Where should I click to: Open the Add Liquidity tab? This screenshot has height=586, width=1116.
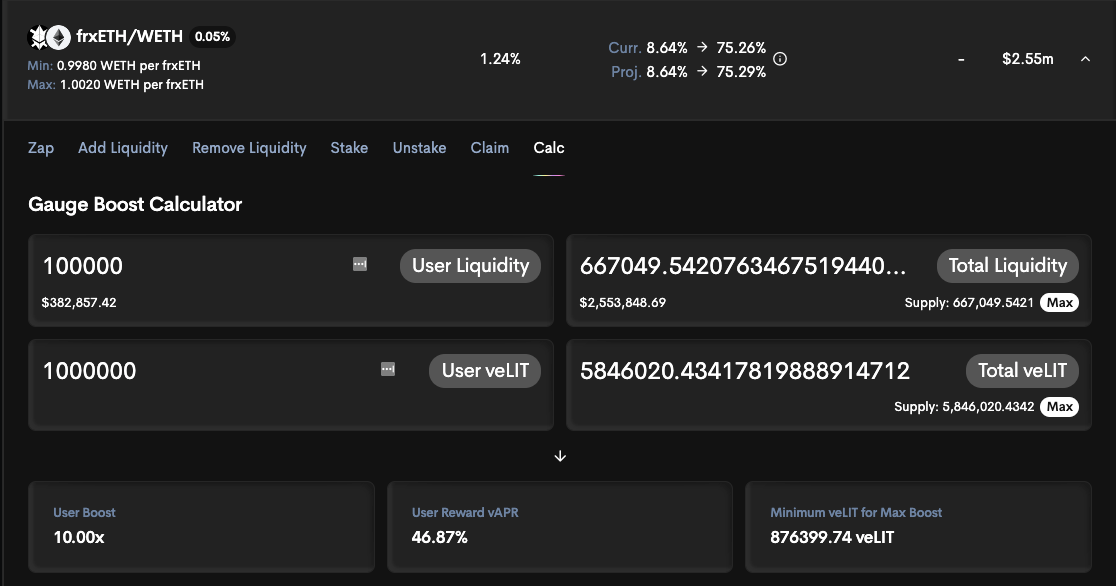point(123,148)
